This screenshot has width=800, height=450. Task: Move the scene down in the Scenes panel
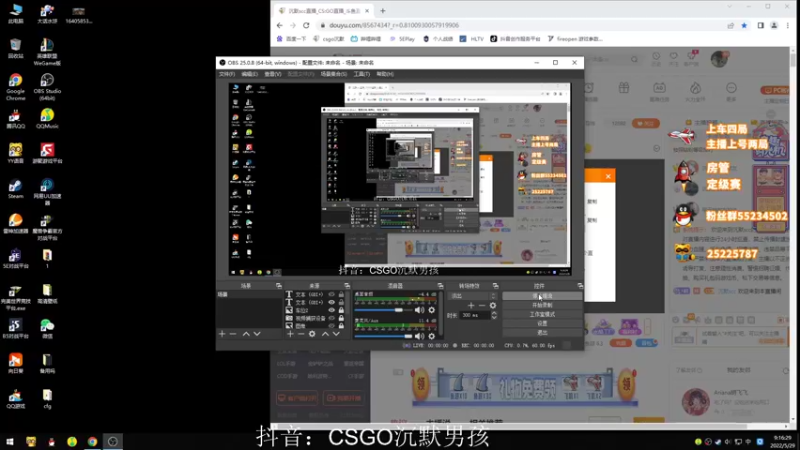[257, 334]
